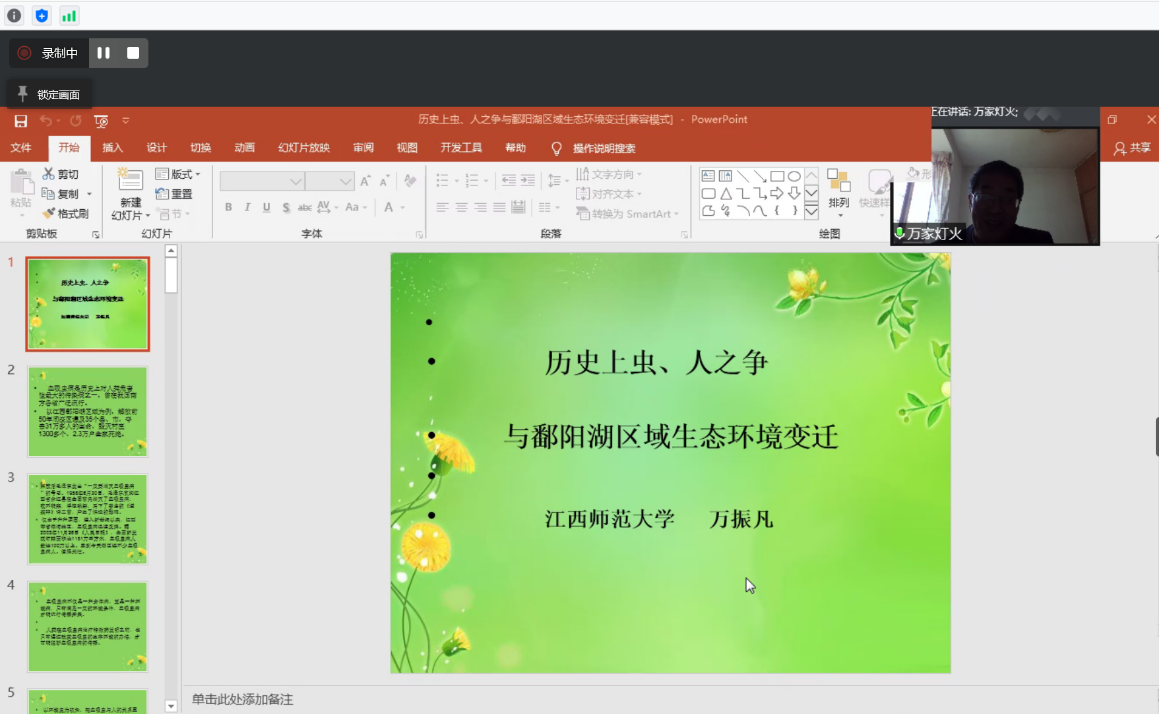Click the Reset (重置) slide icon
Viewport: 1159px width, 714px height.
pos(162,194)
